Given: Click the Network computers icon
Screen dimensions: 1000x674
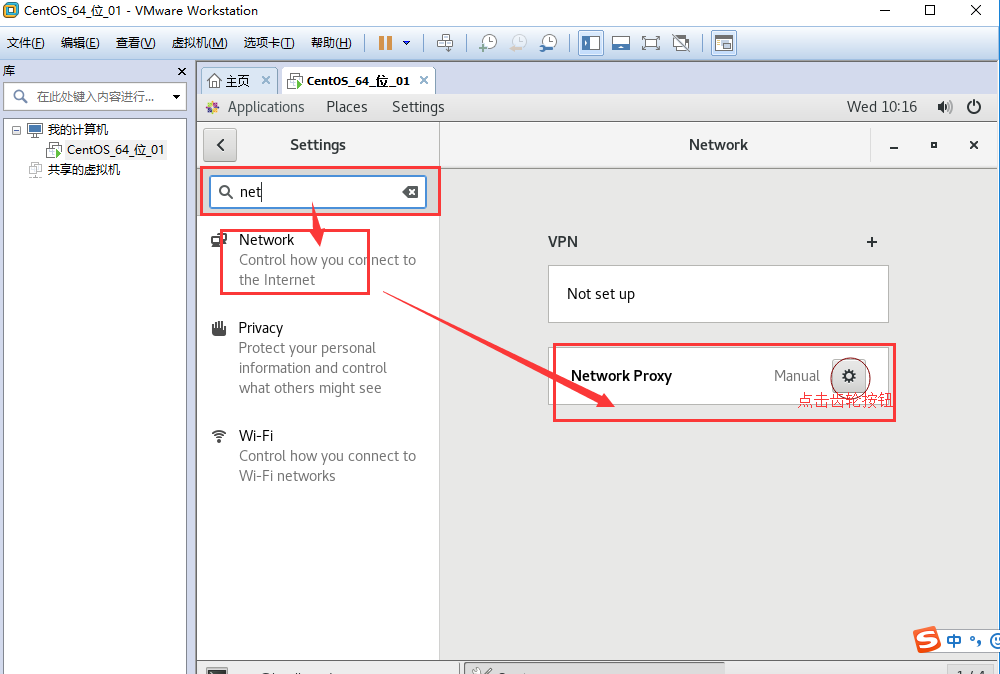Looking at the screenshot, I should click(219, 240).
